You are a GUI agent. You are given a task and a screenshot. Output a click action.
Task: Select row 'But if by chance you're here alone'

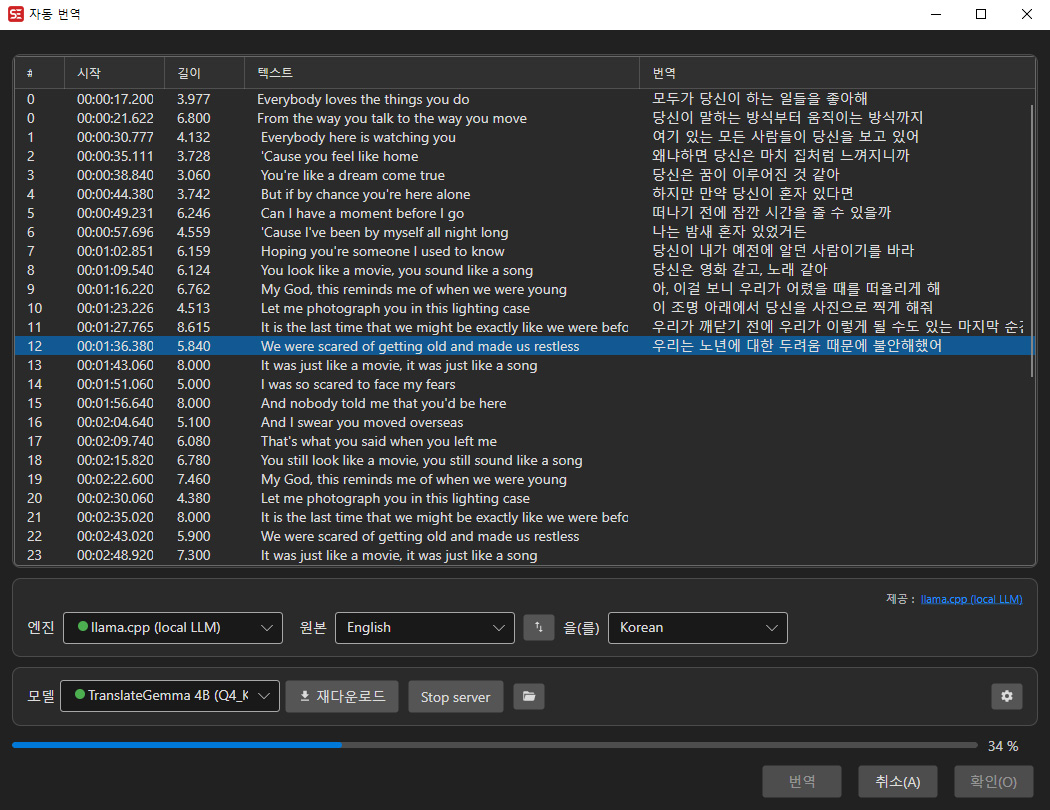coord(522,194)
